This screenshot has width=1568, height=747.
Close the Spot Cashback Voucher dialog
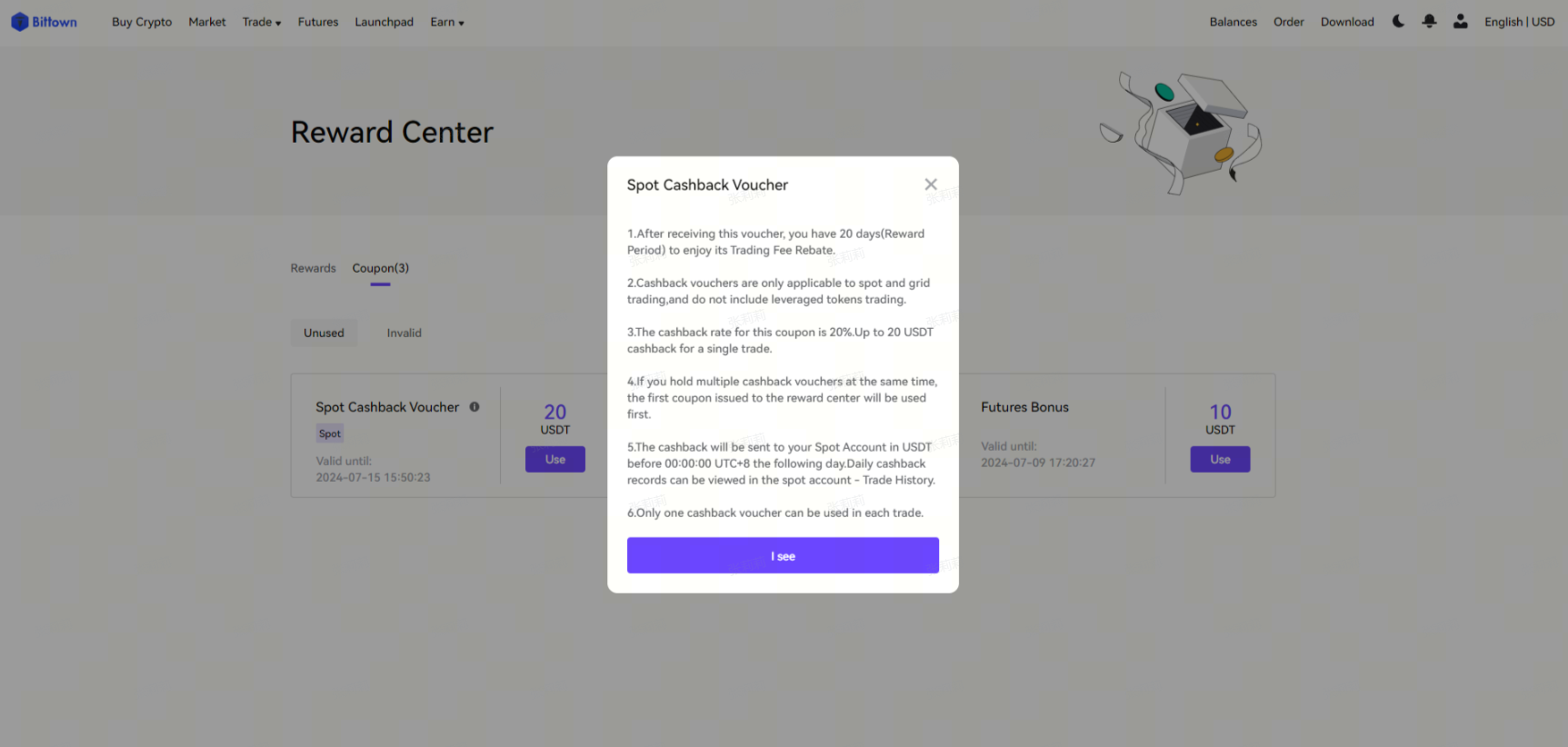pyautogui.click(x=931, y=184)
